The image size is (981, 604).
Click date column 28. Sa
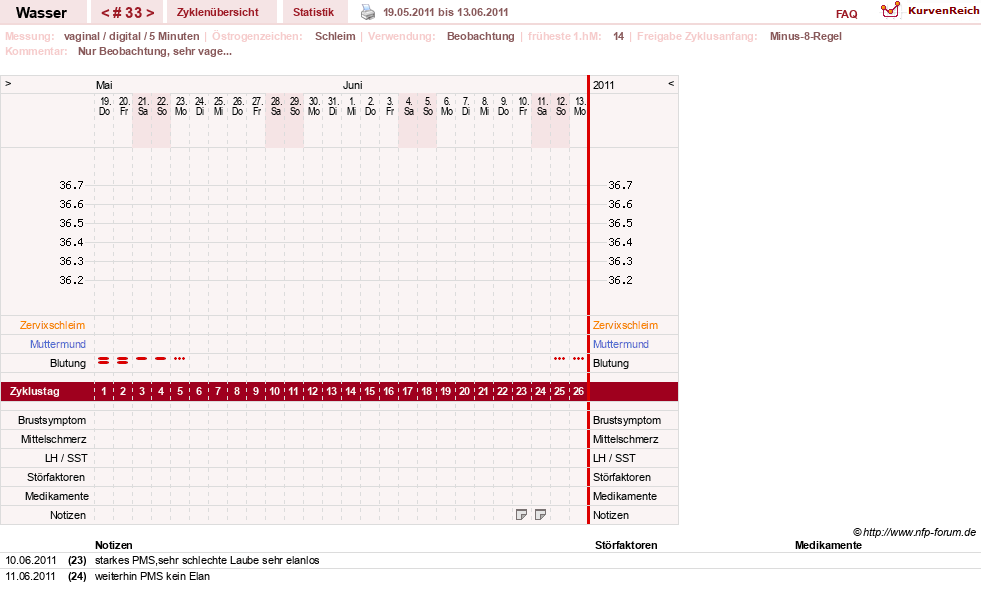(275, 106)
